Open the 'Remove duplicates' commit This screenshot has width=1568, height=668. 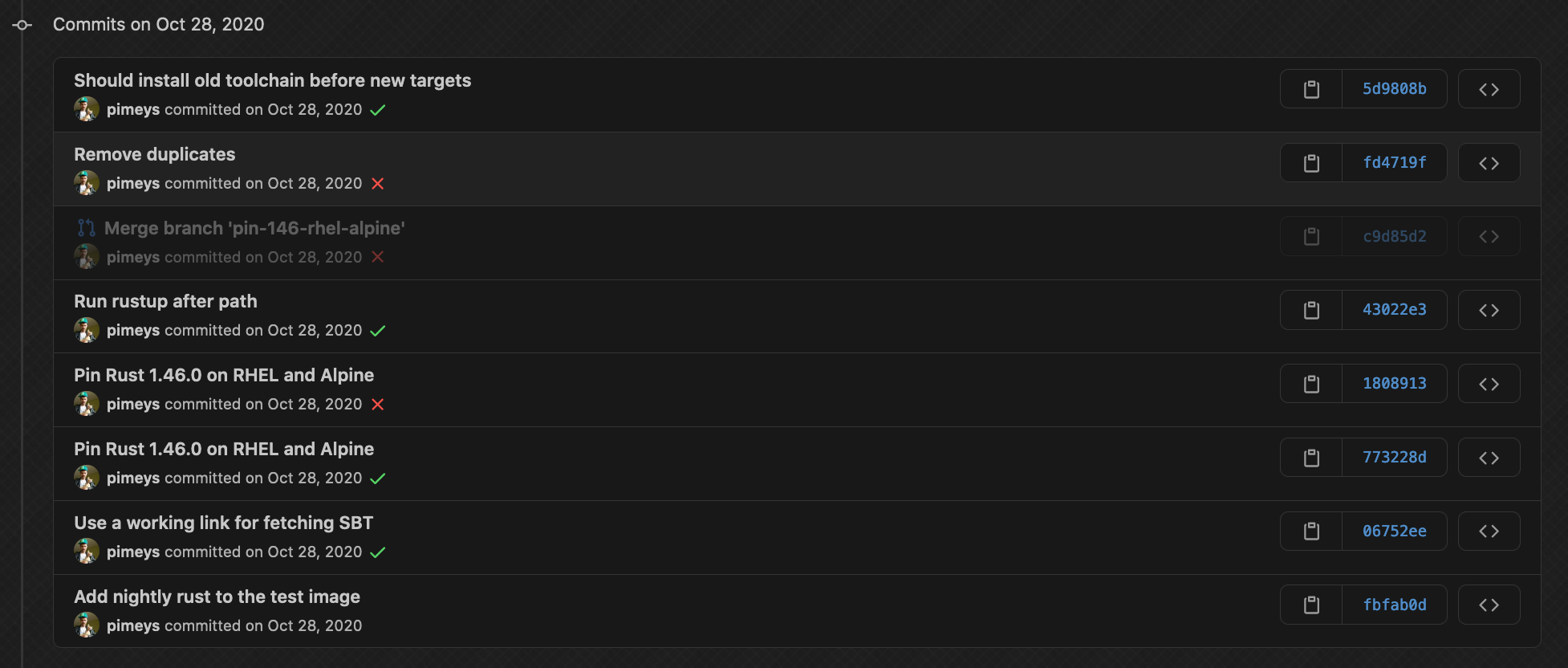tap(155, 154)
